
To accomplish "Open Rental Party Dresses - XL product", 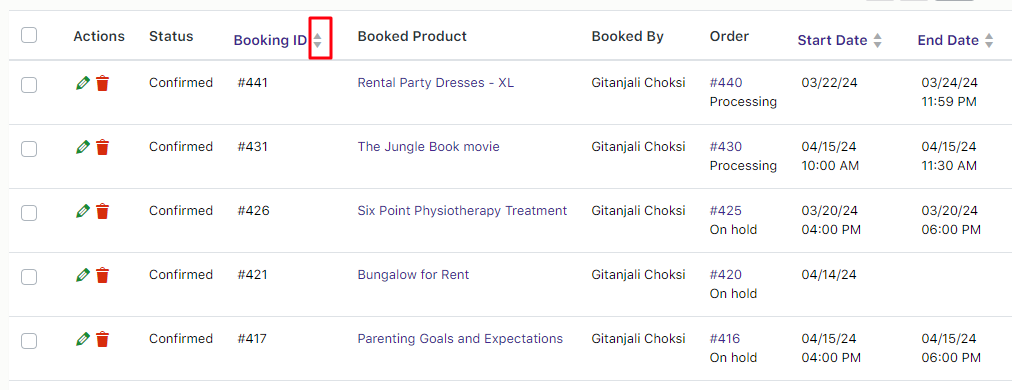I will pos(436,83).
